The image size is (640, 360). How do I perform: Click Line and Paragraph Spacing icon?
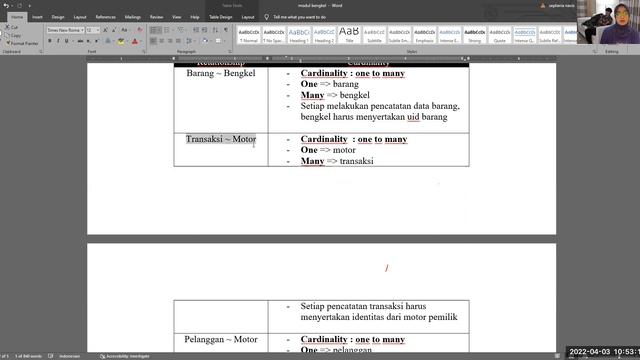click(189, 41)
